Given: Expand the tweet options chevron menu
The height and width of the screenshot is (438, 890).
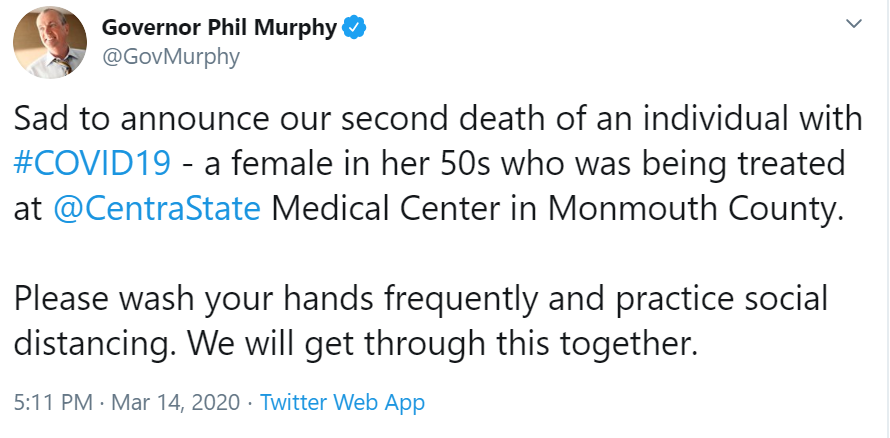Looking at the screenshot, I should point(853,23).
